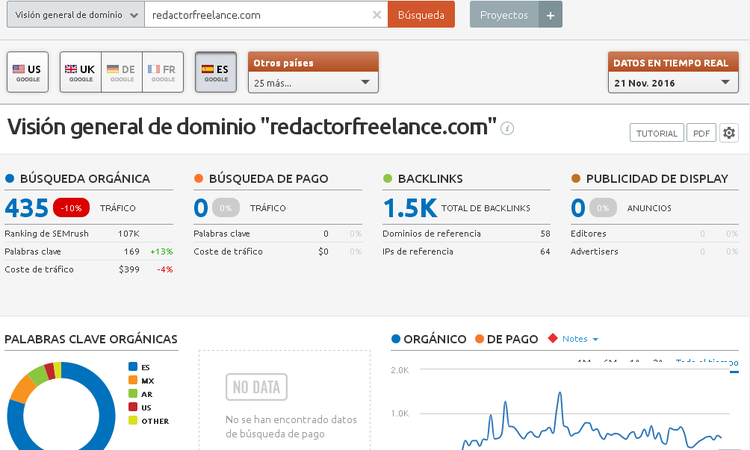
Task: Expand 'Otros países' 25 más dropdown
Action: coord(313,83)
